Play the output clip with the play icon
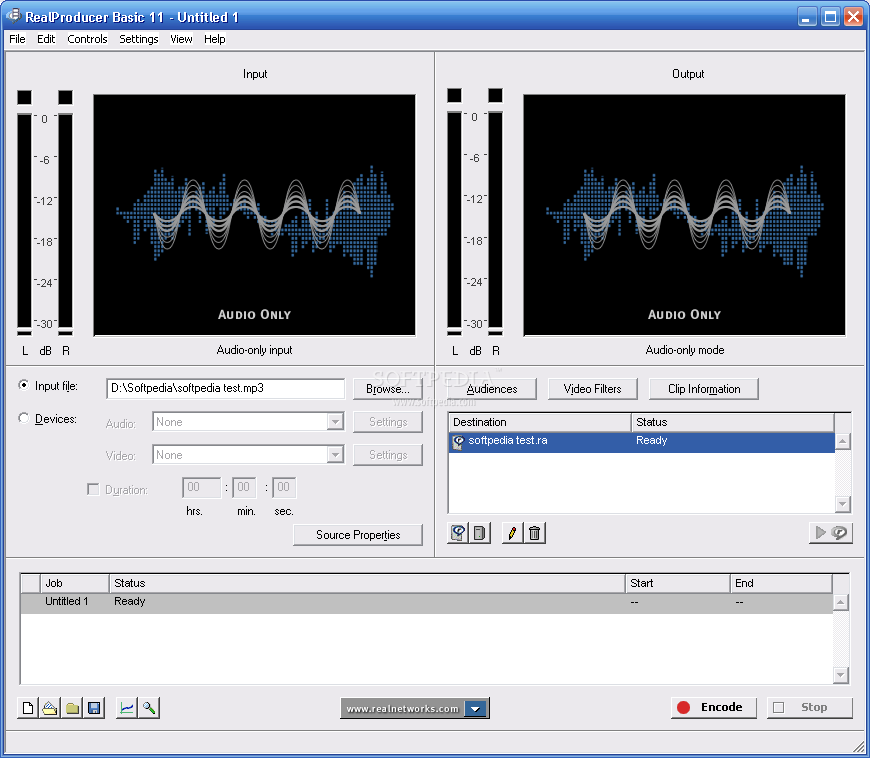The width and height of the screenshot is (870, 758). click(831, 533)
